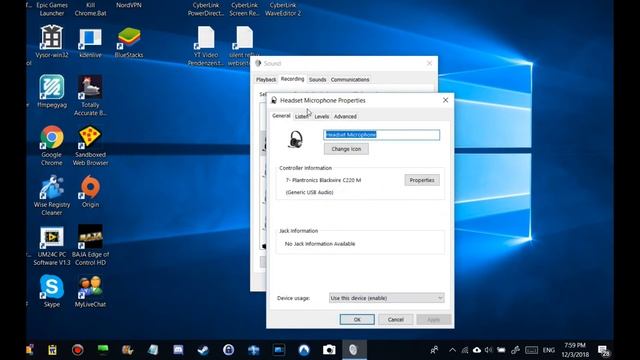Open the volume tray icon
Image resolution: width=640 pixels, height=360 pixels.
coord(488,350)
